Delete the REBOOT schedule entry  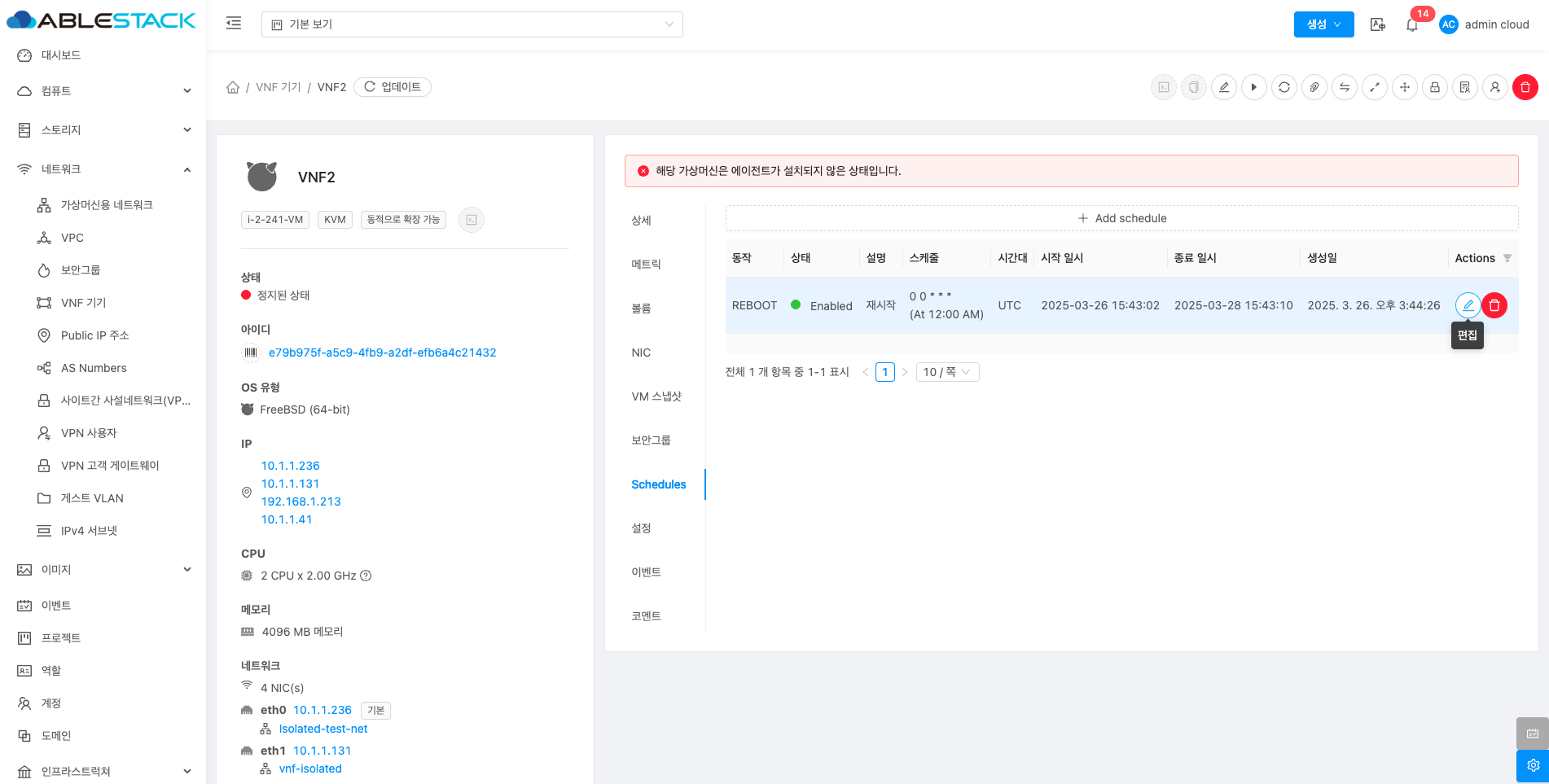[x=1494, y=305]
